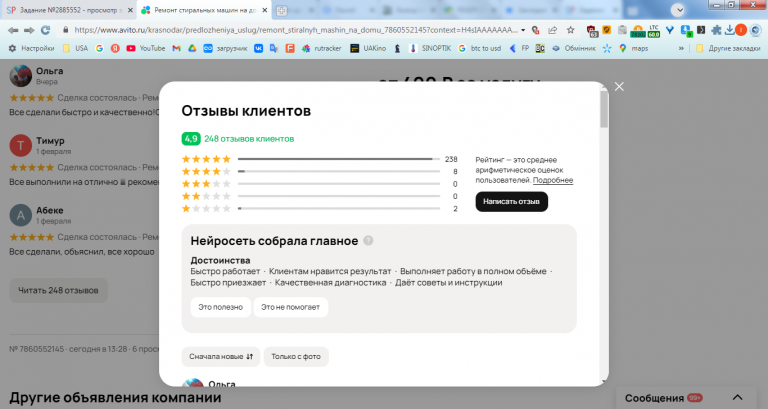This screenshot has height=409, width=768.
Task: Click the padlock site info icon
Action: pyautogui.click(x=66, y=30)
